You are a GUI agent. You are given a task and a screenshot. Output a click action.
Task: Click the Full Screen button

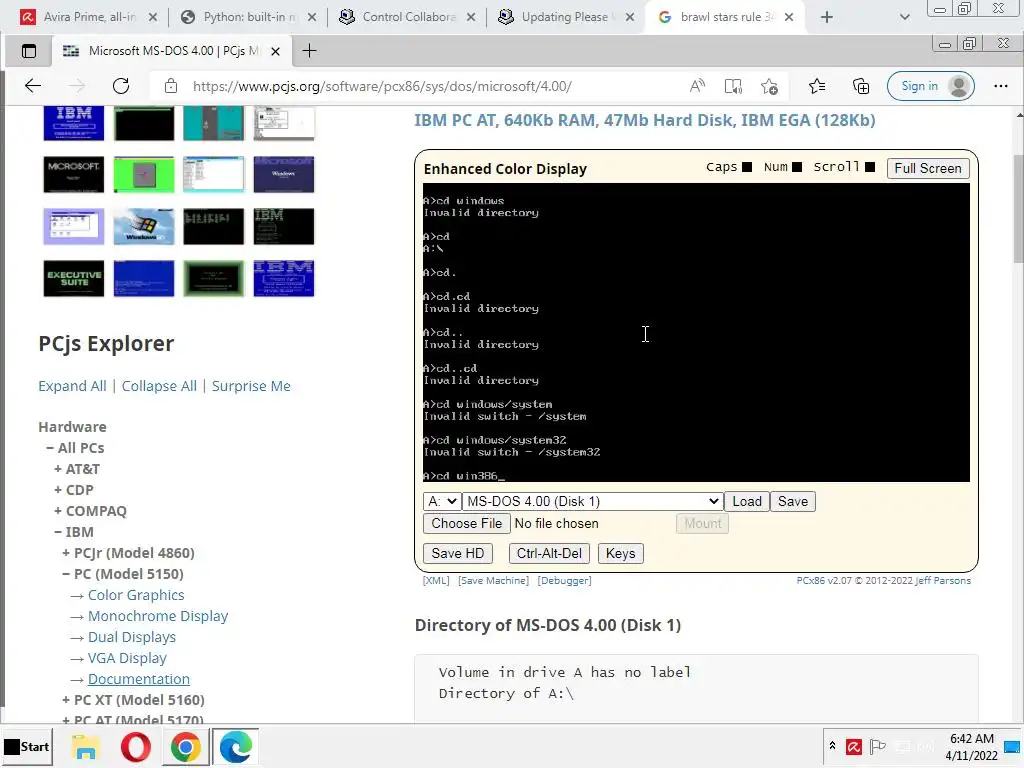928,168
